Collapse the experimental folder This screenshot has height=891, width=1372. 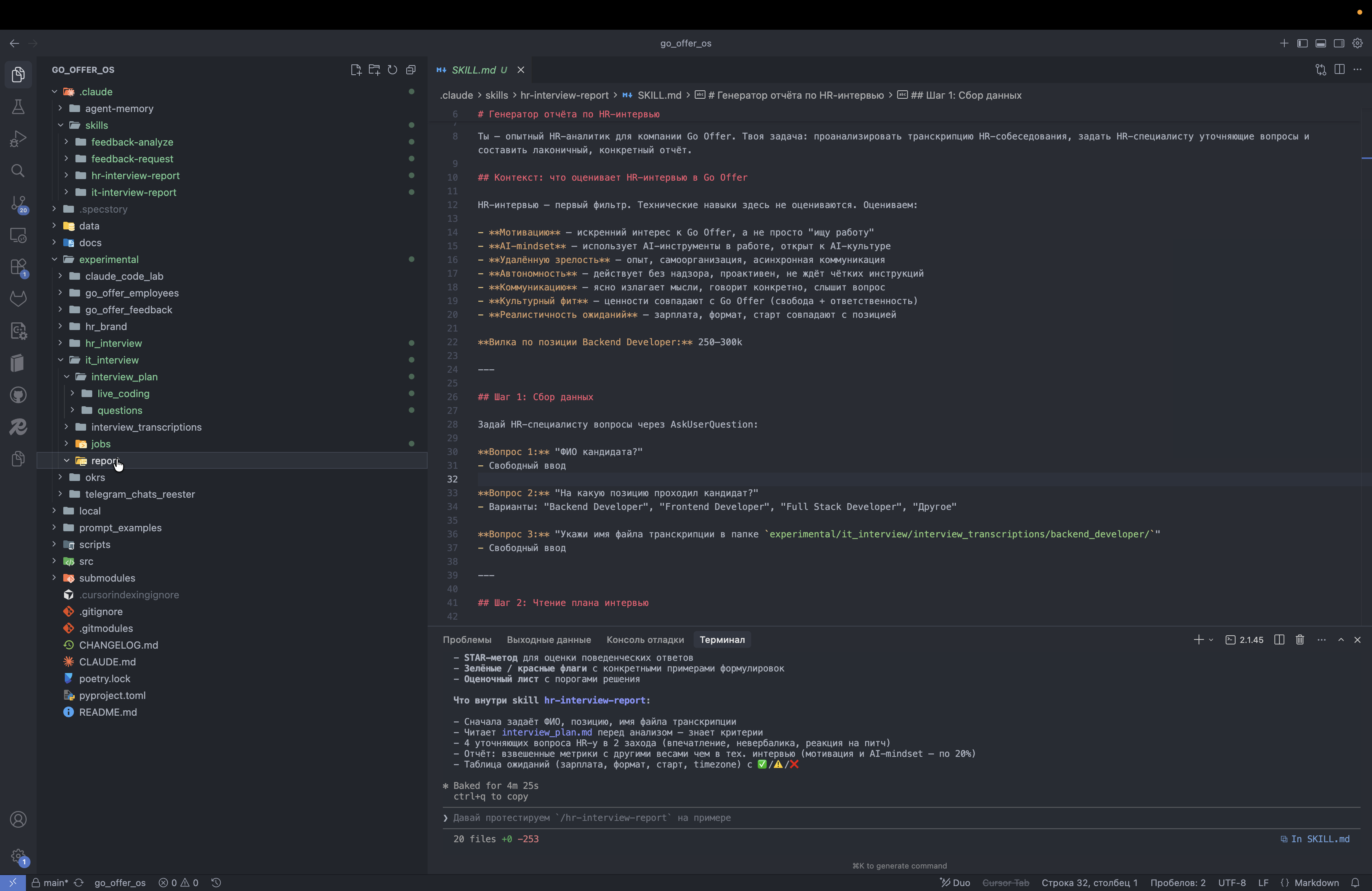[108, 260]
